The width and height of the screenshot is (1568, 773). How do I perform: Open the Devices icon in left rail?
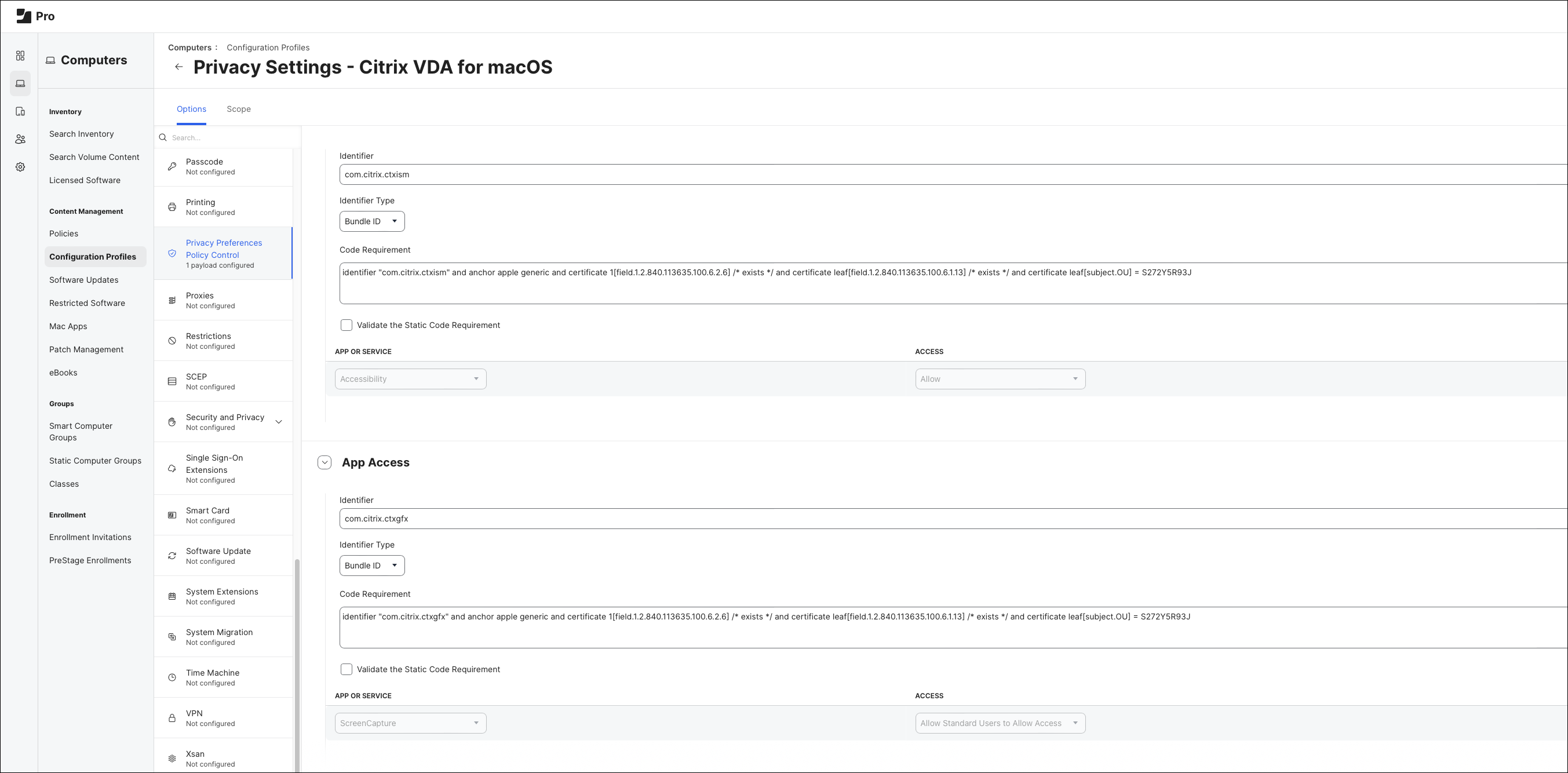point(20,111)
